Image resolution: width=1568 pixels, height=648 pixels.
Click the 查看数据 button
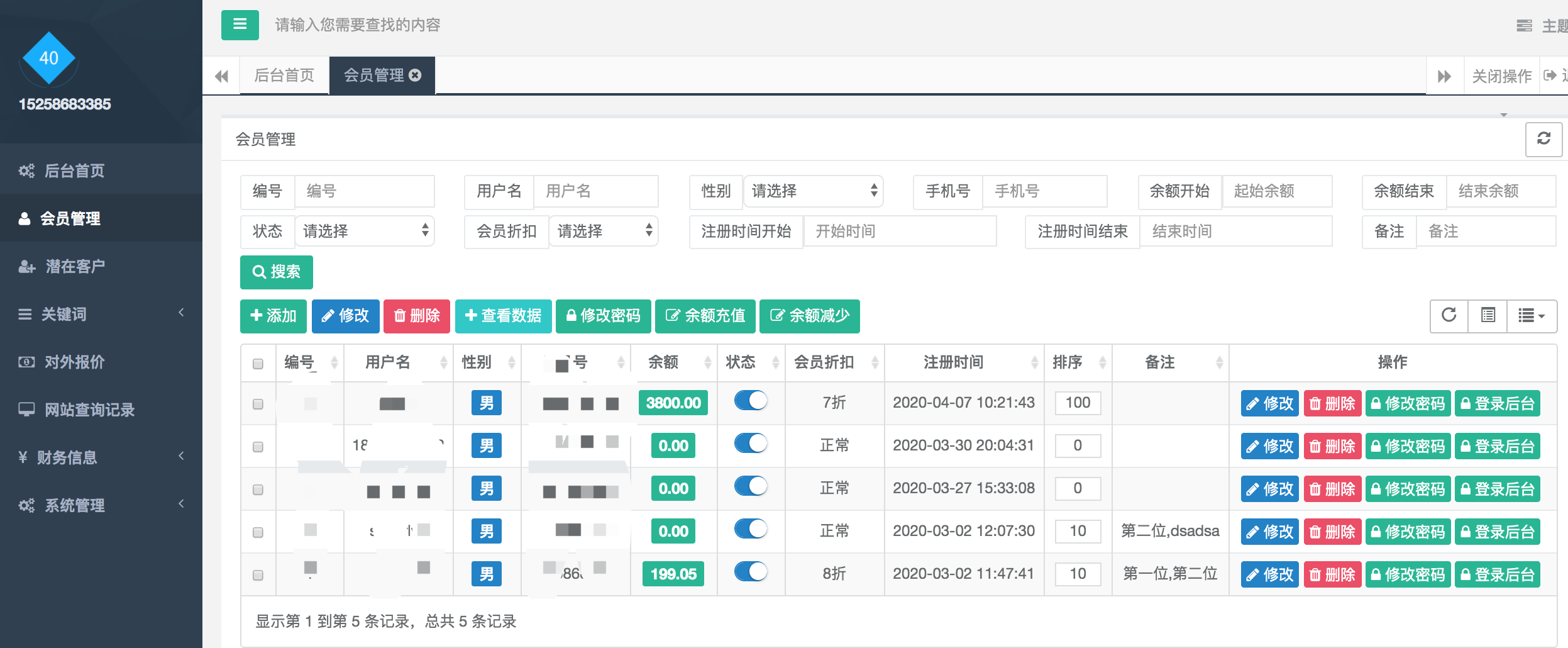click(x=503, y=316)
